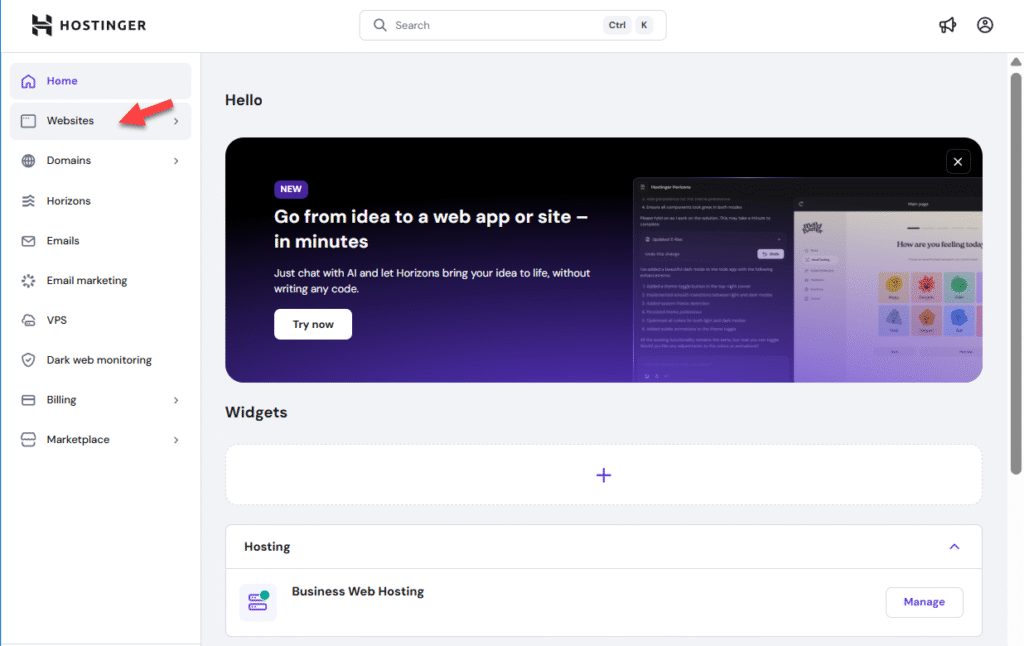Expand the Domains submenu chevron

tap(176, 161)
